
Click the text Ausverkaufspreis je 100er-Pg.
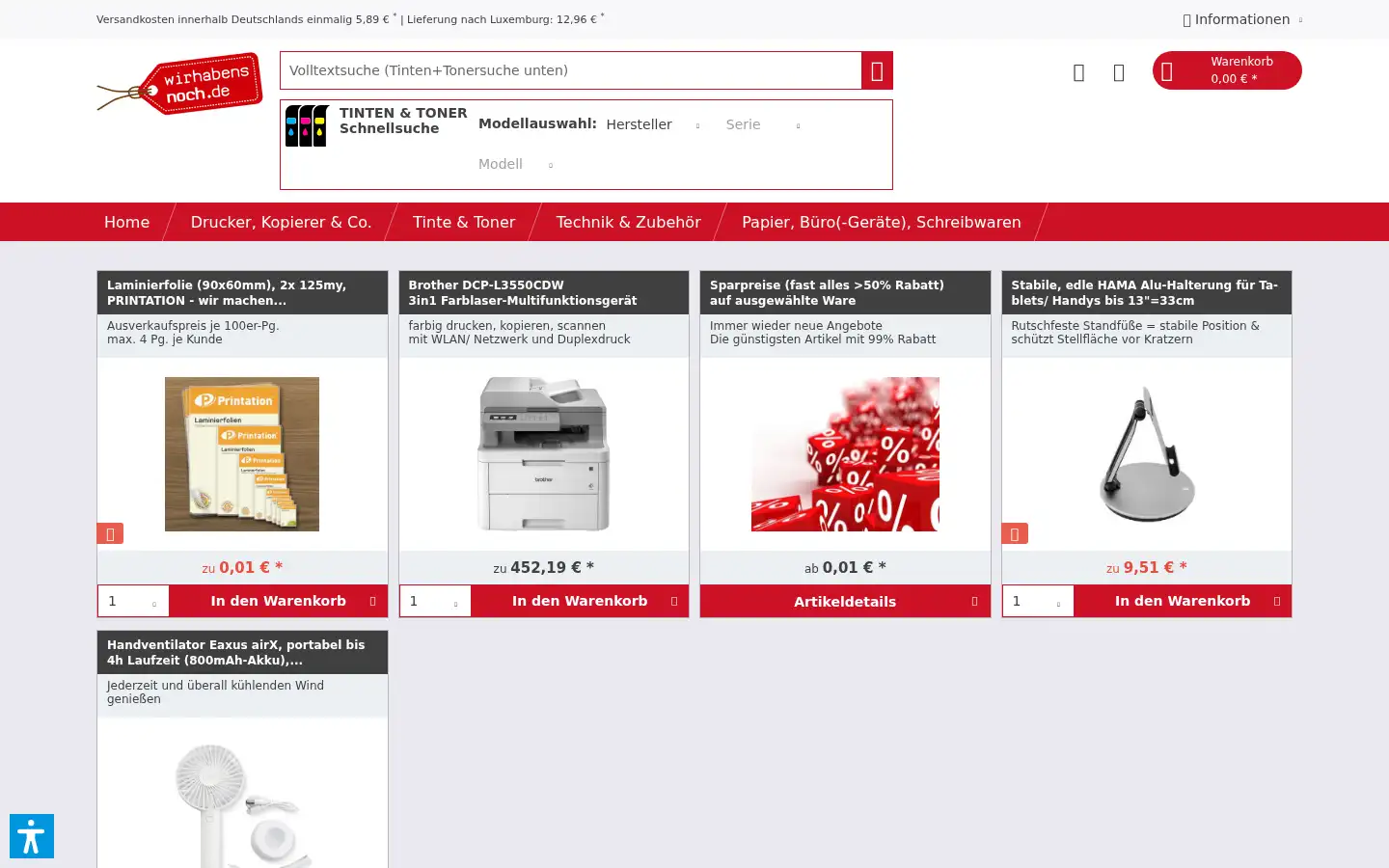coord(193,326)
